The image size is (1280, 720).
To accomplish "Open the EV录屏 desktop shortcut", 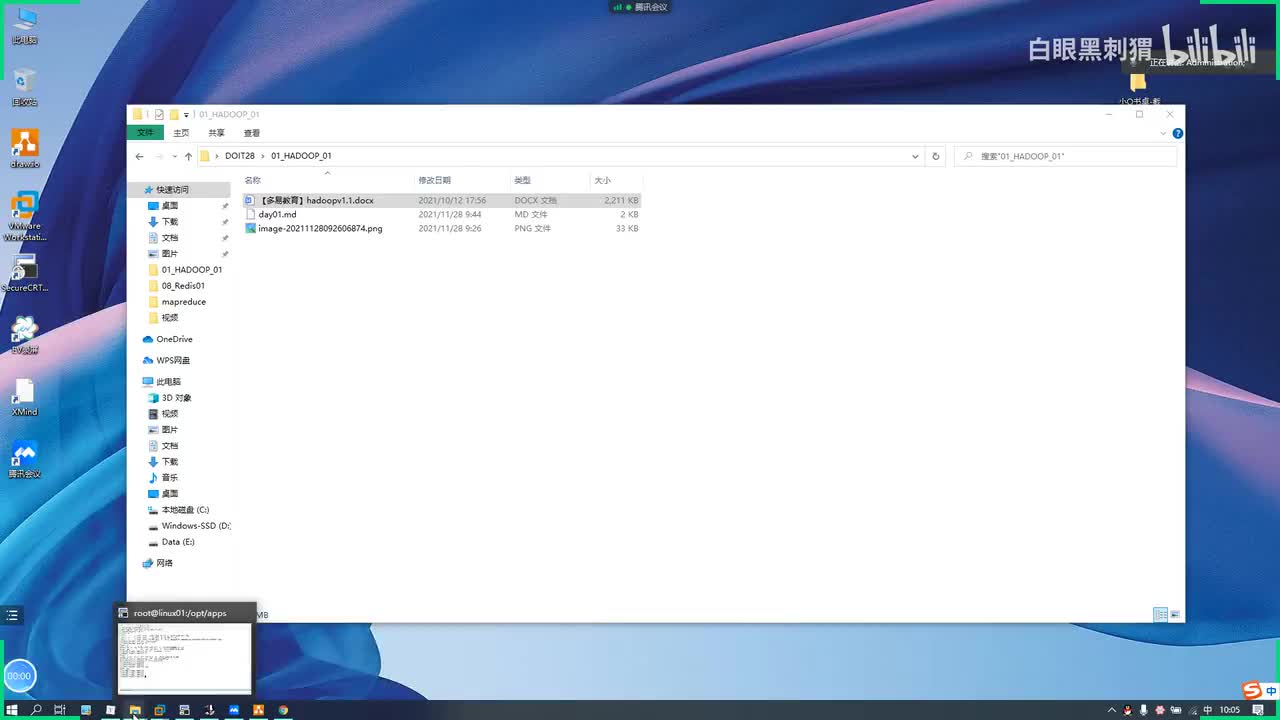I will pyautogui.click(x=24, y=335).
